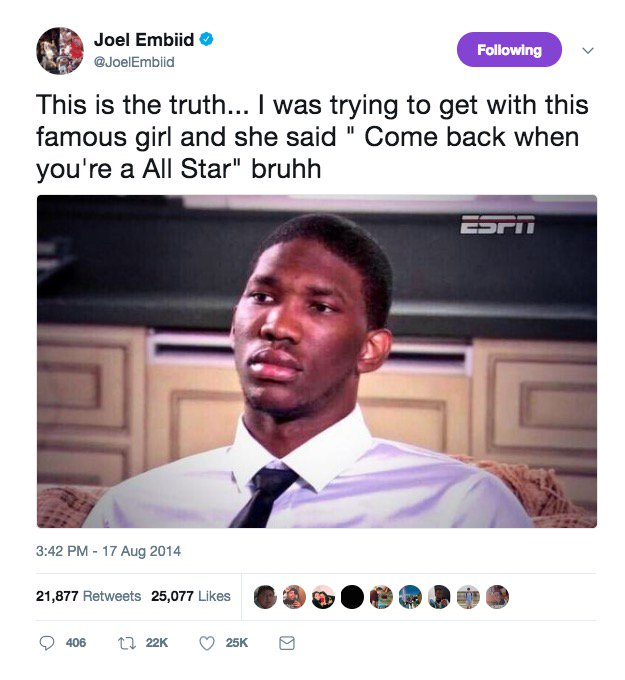Click the reply speech bubble icon
The height and width of the screenshot is (680, 625).
click(x=47, y=643)
